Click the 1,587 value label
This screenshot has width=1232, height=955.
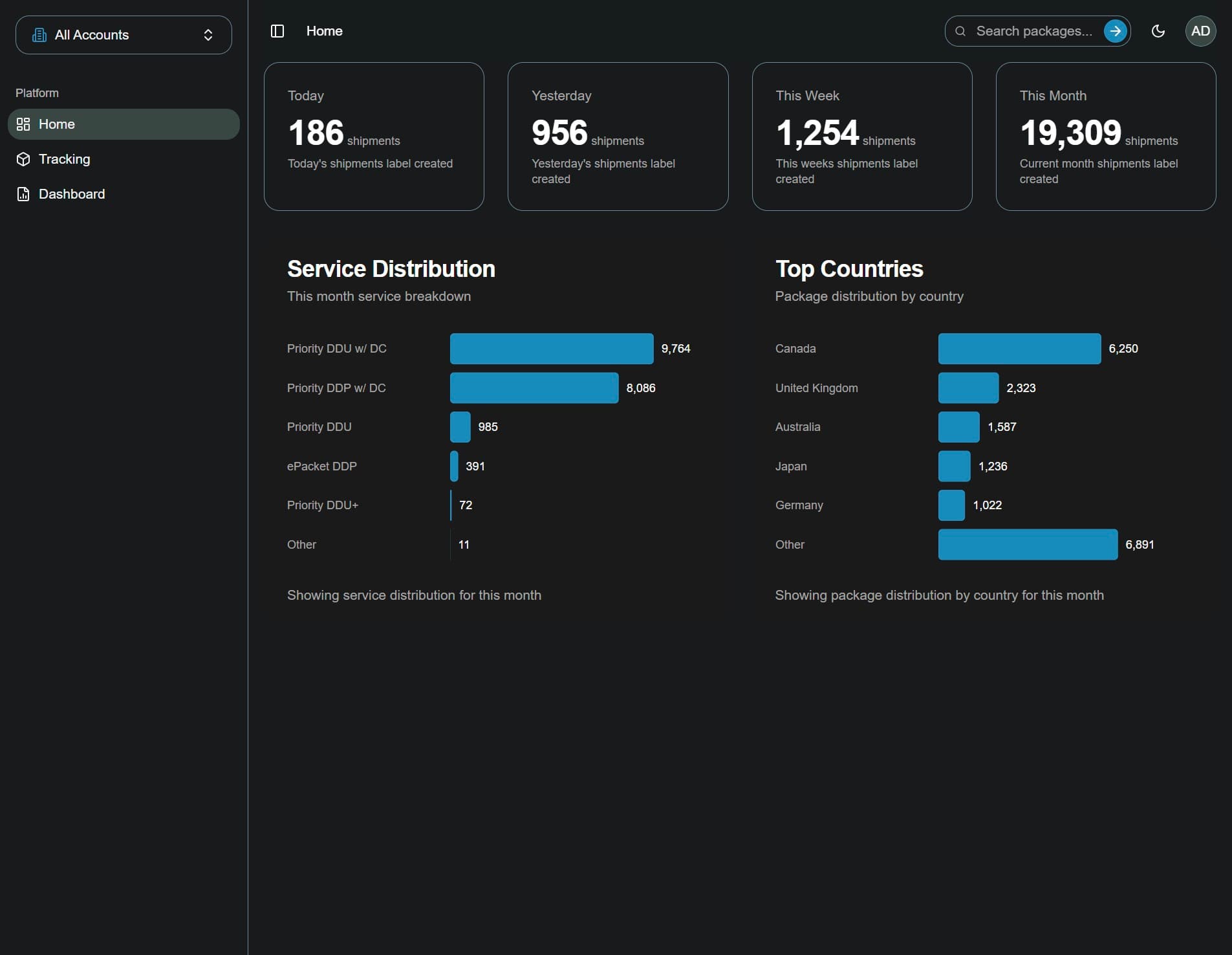[x=1002, y=427]
